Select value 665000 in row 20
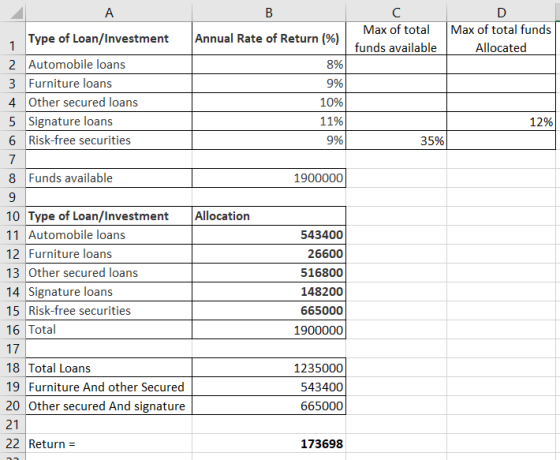Viewport: 560px width, 460px height. point(269,406)
